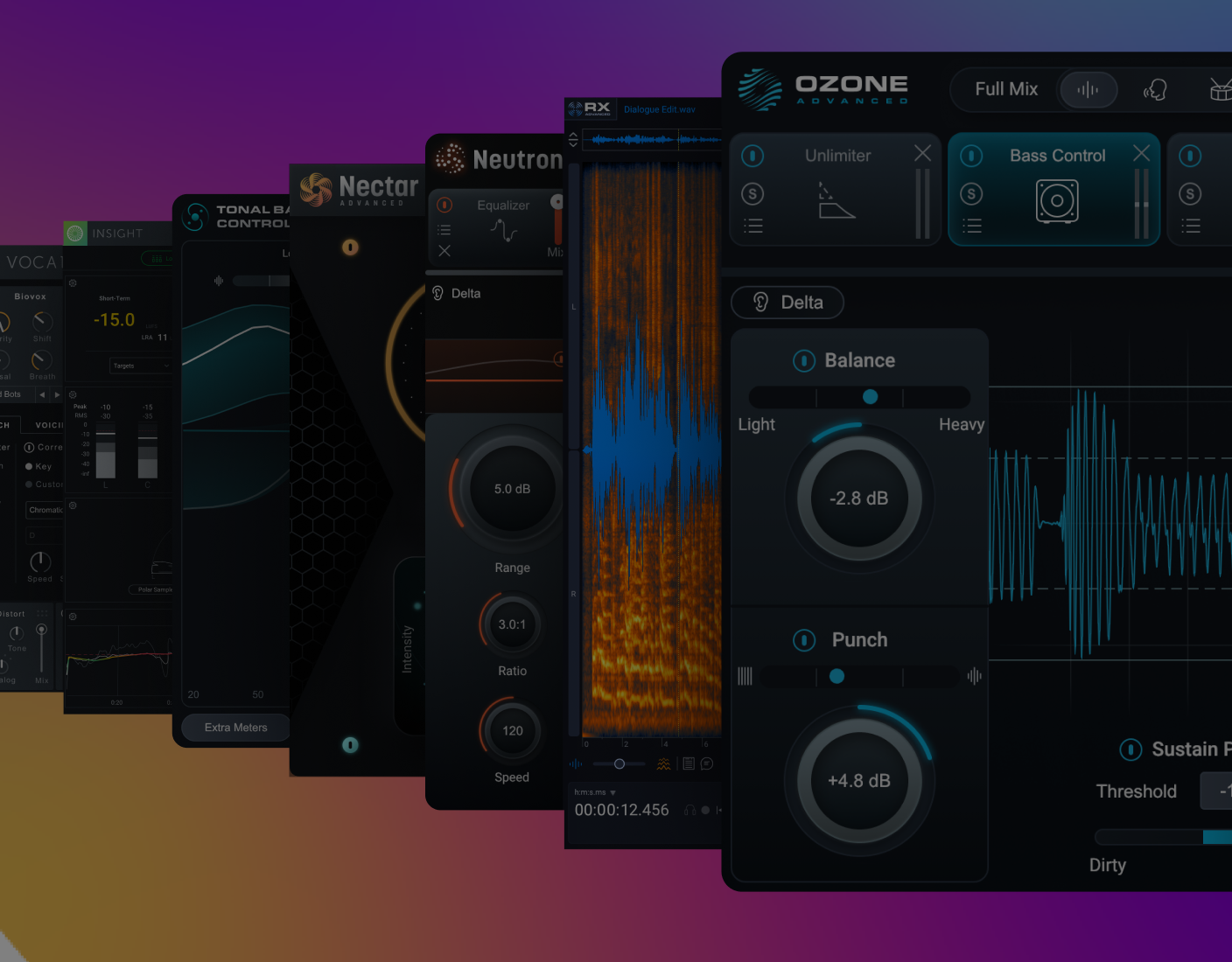
Task: Open the h:m:s.ms time format dropdown in RX
Action: coord(595,792)
